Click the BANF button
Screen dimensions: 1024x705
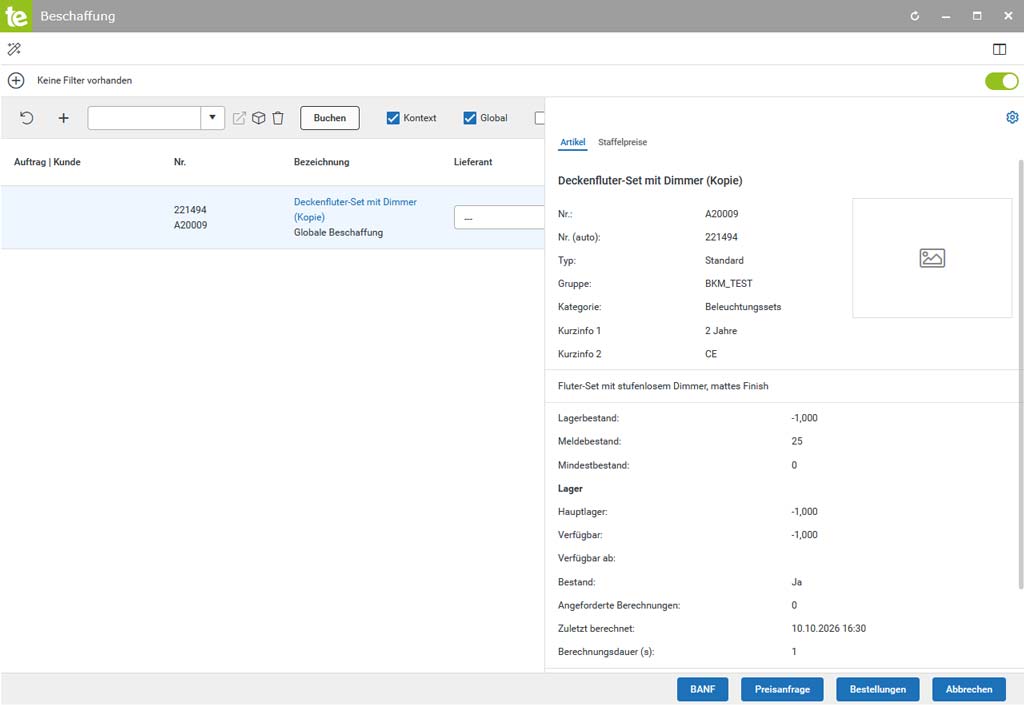[703, 689]
